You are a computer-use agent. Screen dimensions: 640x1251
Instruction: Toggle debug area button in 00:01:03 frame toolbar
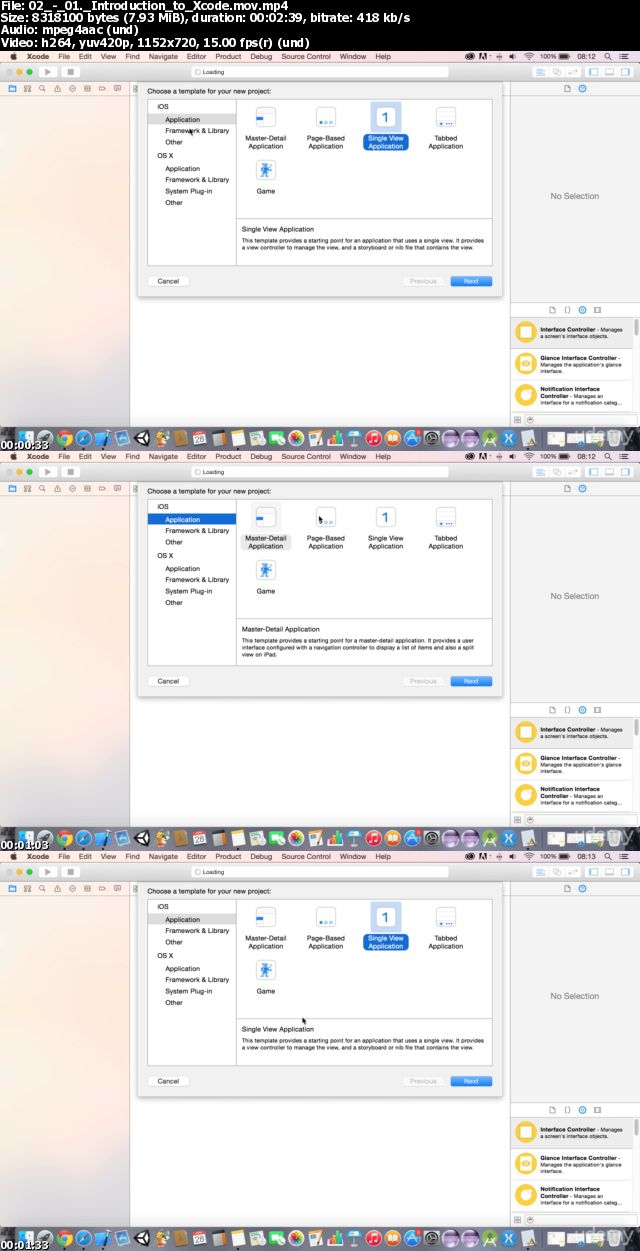click(608, 472)
